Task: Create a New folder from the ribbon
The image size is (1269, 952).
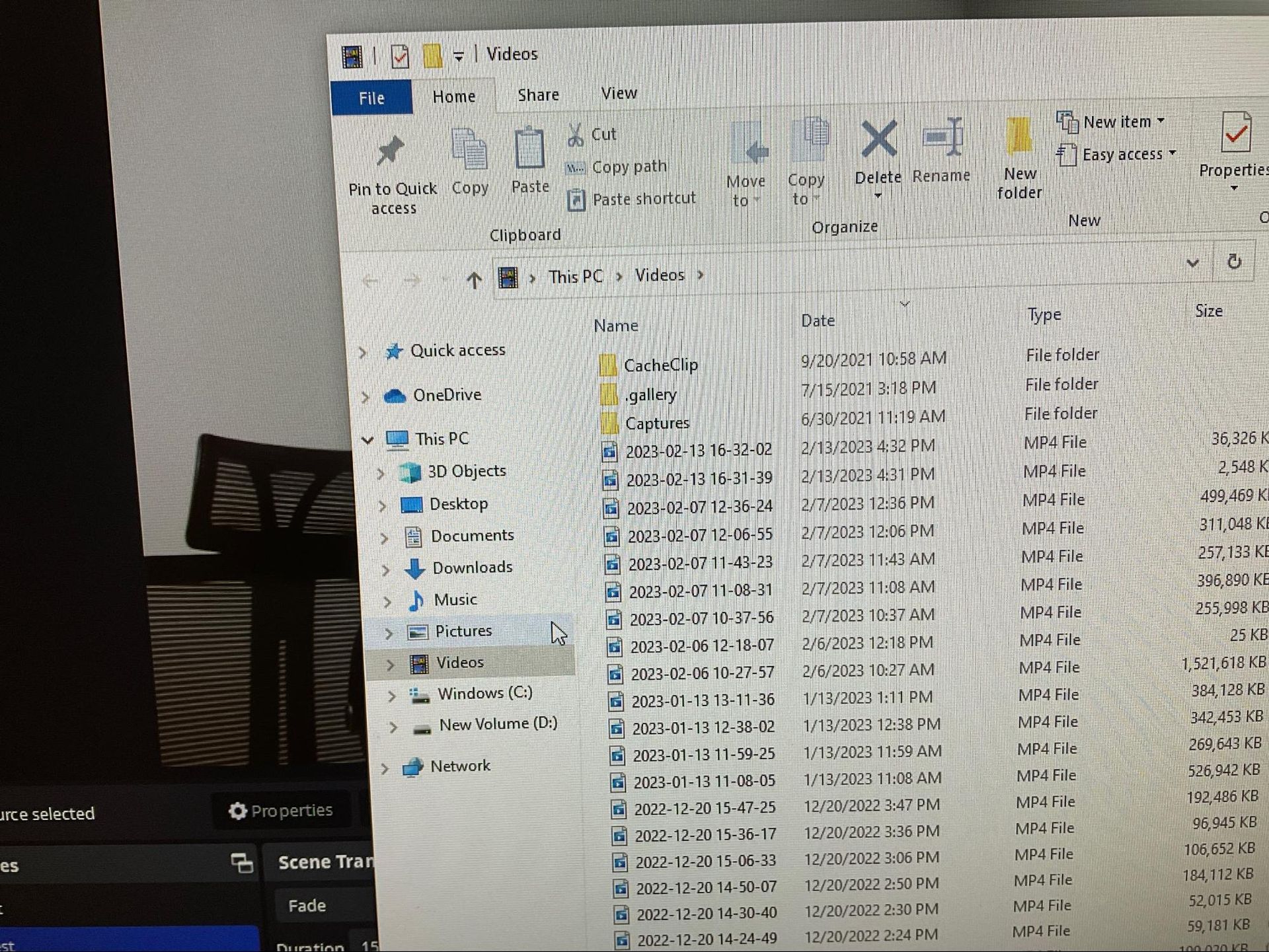Action: (1019, 159)
